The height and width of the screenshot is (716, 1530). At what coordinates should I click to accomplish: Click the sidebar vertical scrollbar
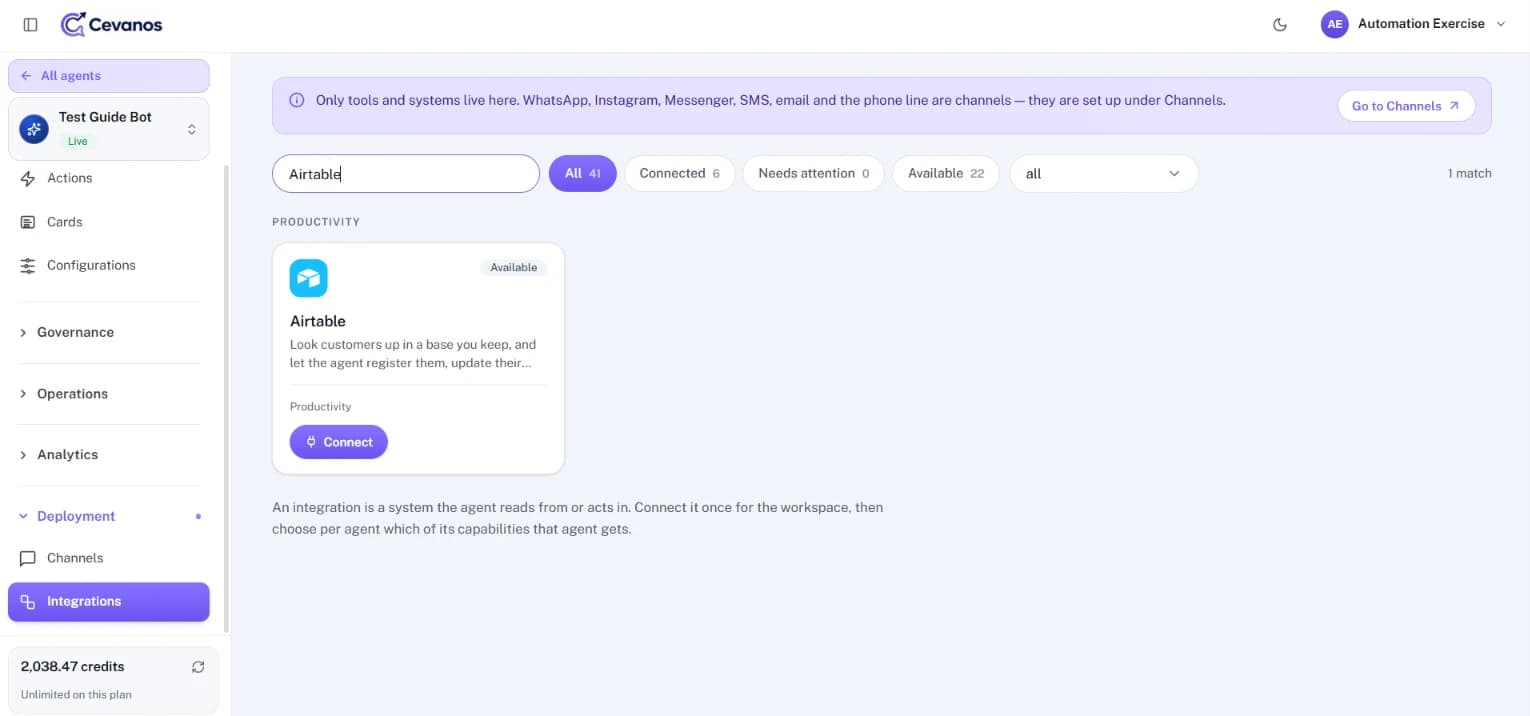click(x=226, y=398)
